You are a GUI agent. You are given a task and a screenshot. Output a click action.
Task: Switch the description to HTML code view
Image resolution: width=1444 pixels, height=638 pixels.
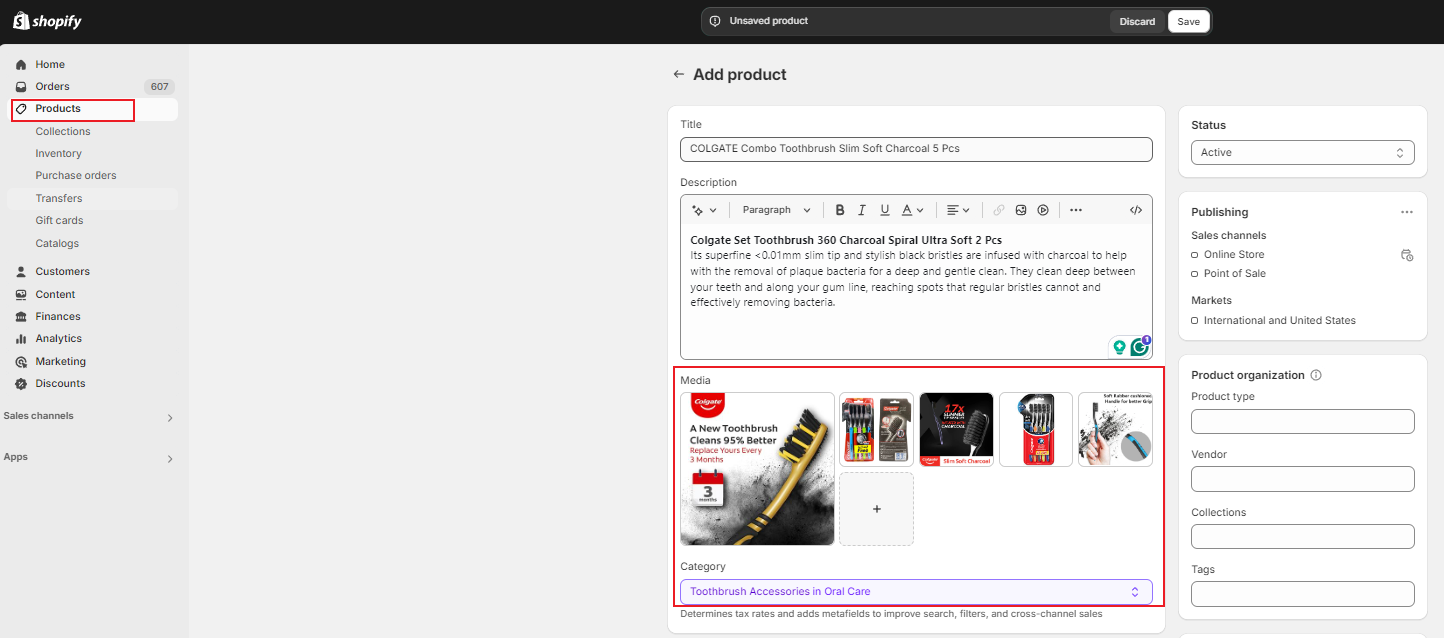(x=1136, y=210)
